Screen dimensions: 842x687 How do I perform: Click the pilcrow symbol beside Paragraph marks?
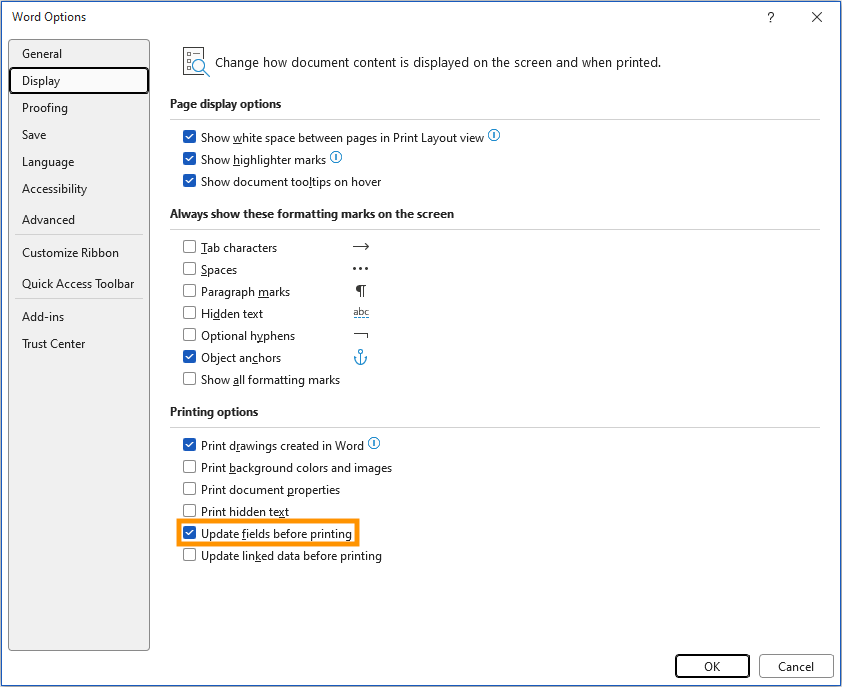coord(361,291)
